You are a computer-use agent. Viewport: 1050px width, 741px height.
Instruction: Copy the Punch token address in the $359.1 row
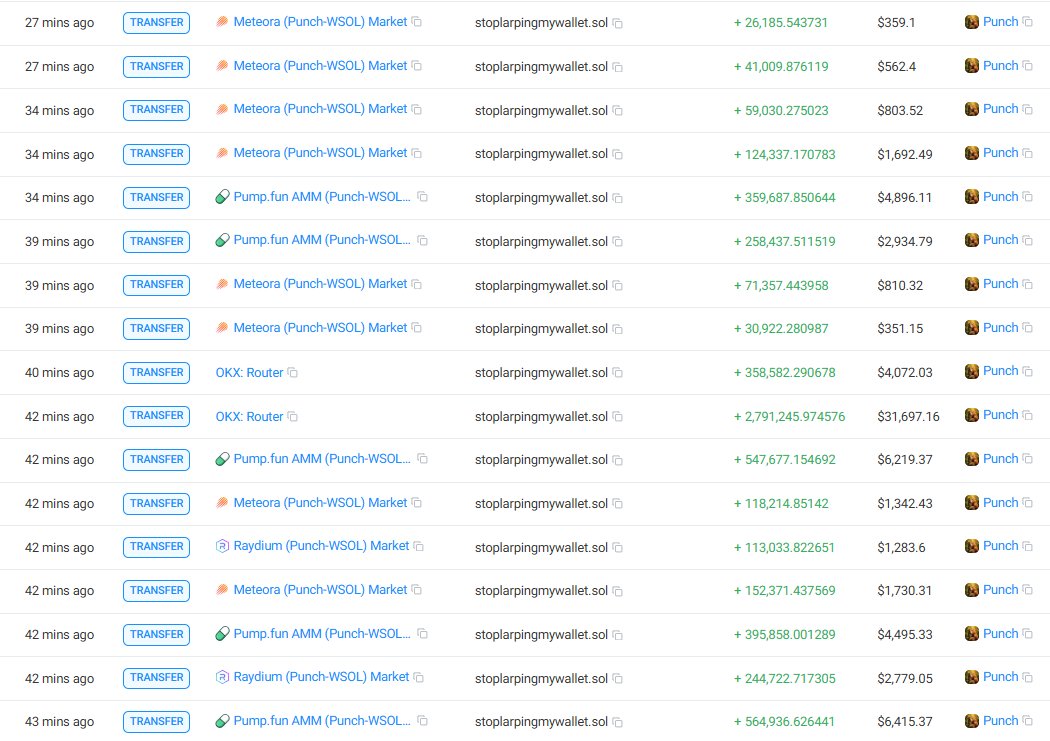point(1027,22)
